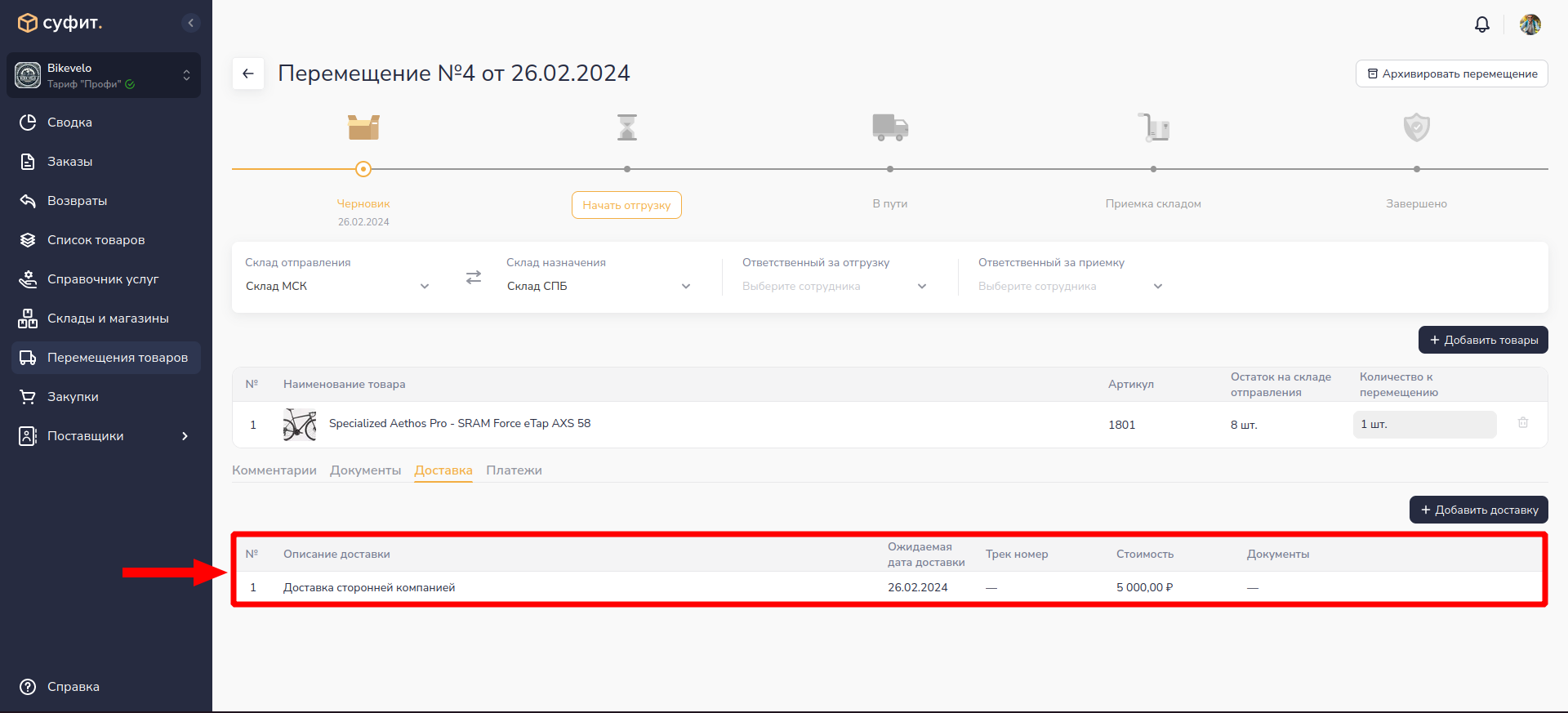Swap warehouses with the exchange arrows icon
Screen dimensions: 1568x713
click(474, 278)
